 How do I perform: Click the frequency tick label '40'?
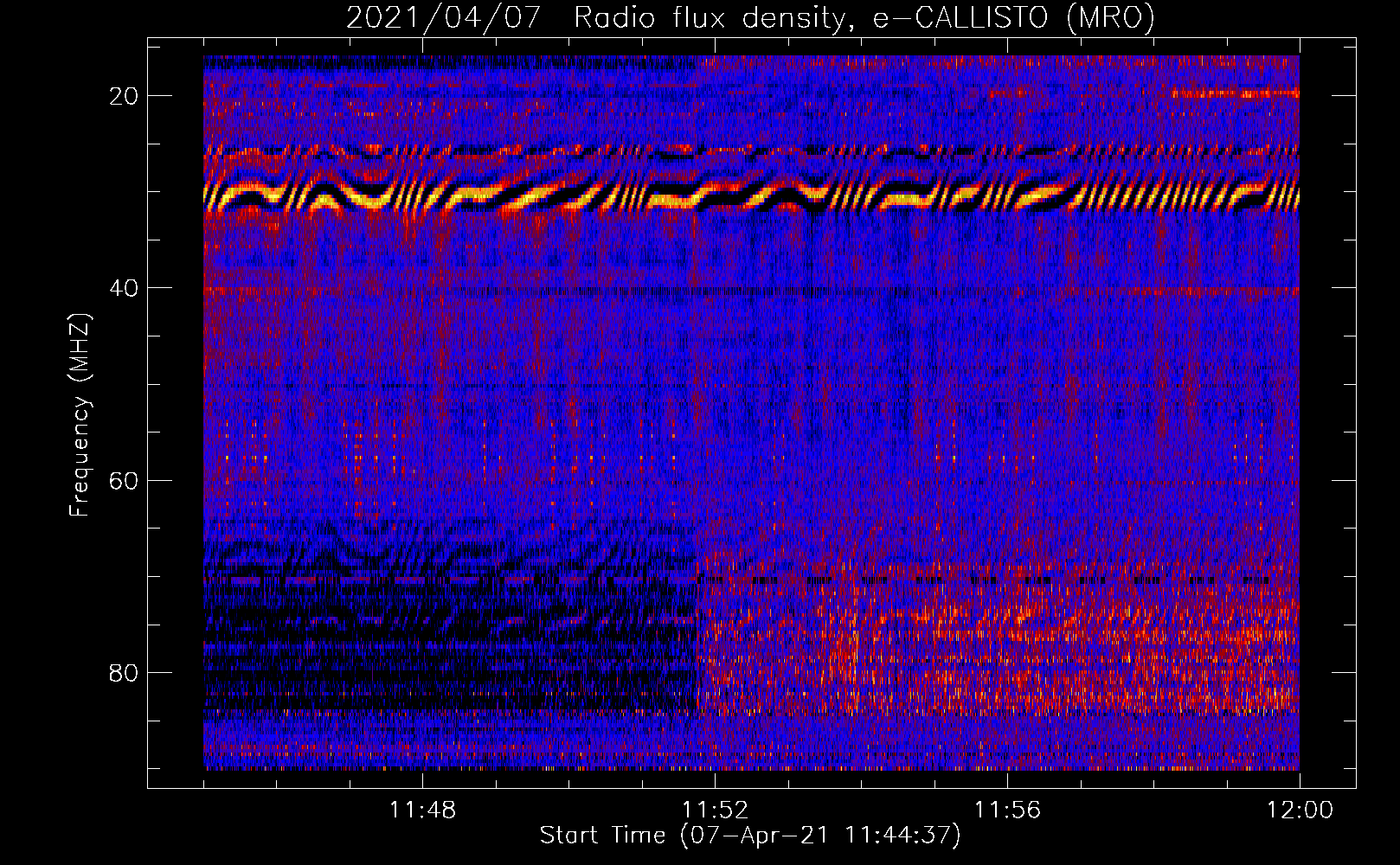(124, 288)
